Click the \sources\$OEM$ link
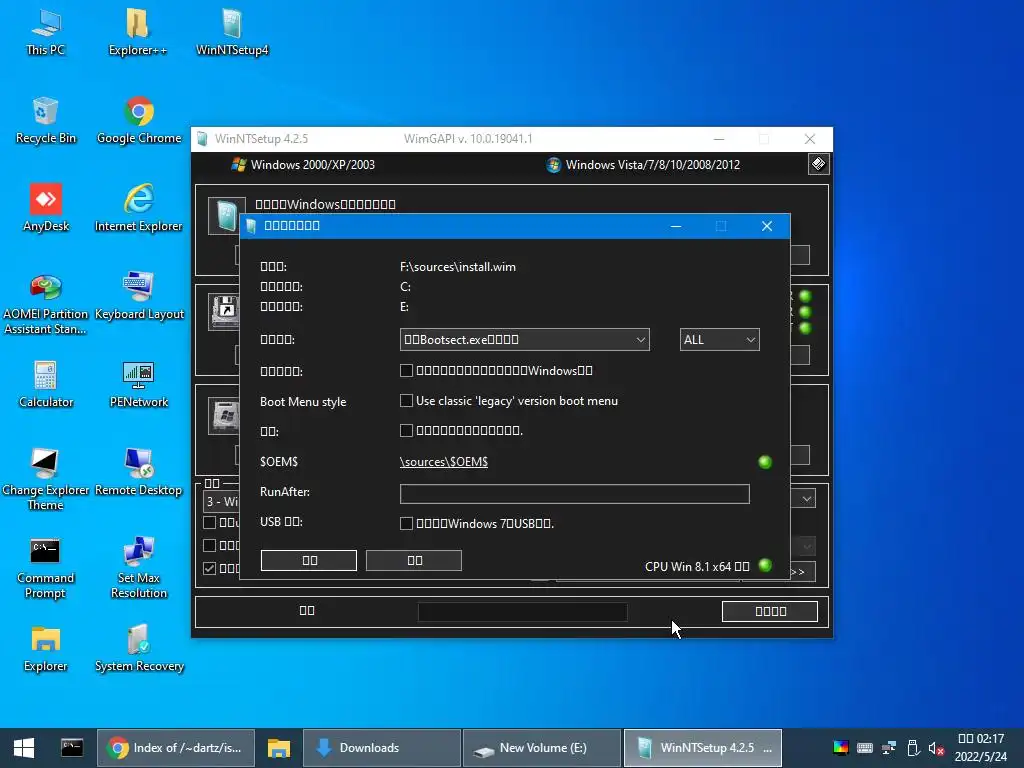The image size is (1024, 768). pos(444,462)
